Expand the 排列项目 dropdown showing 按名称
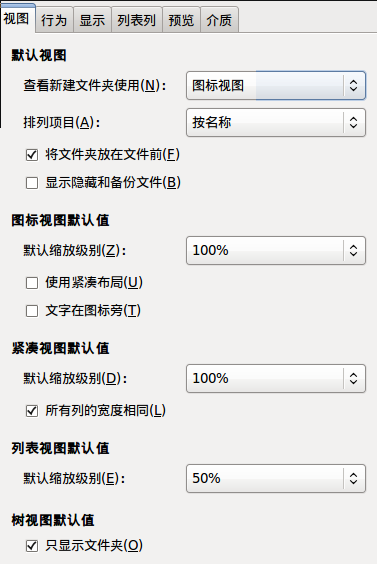 coord(276,123)
